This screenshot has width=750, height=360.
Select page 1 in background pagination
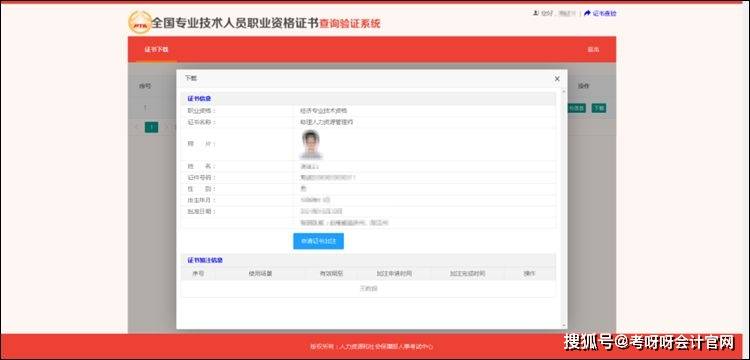151,127
